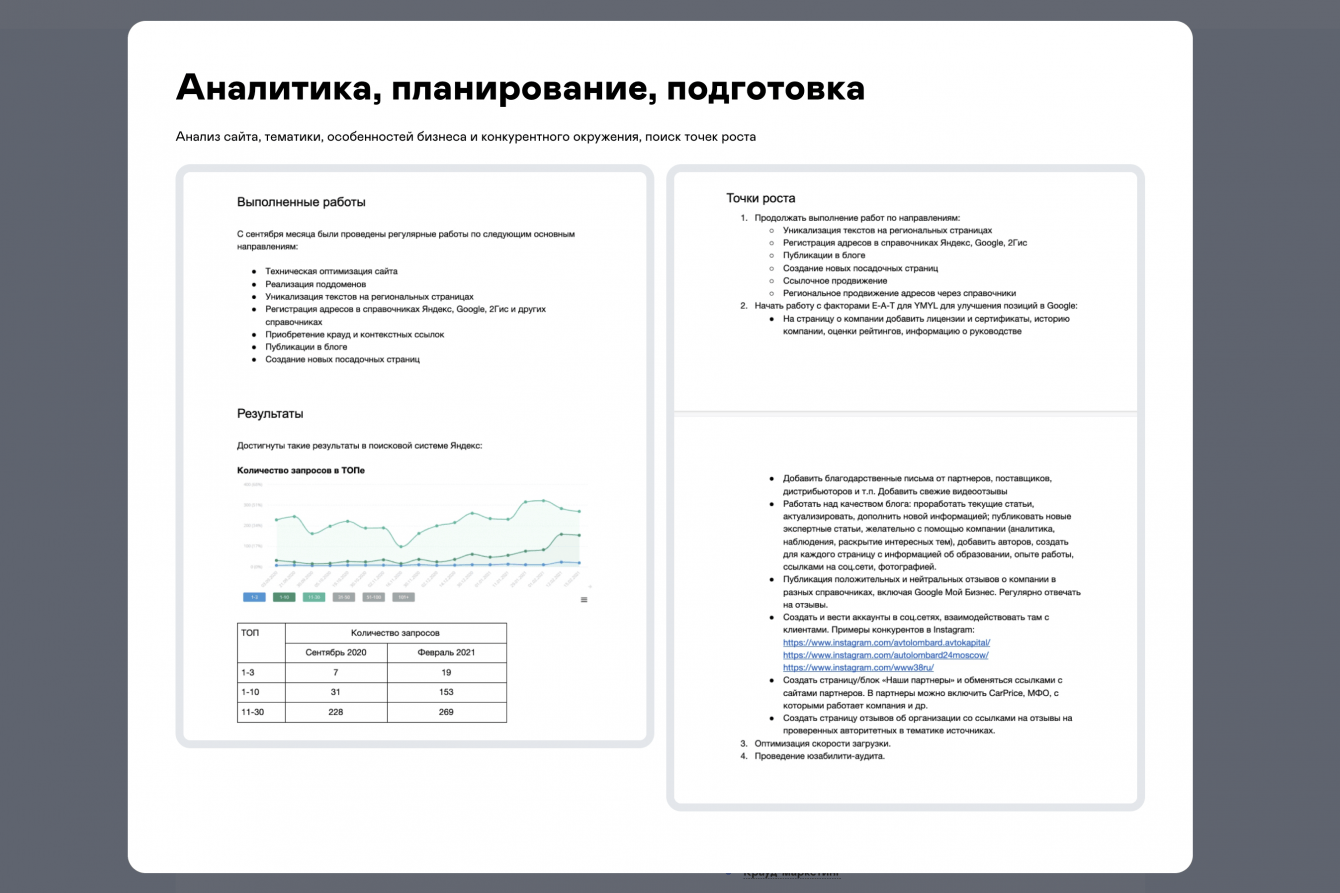Click the peak point on the light green line
1340x893 pixels.
coord(543,500)
